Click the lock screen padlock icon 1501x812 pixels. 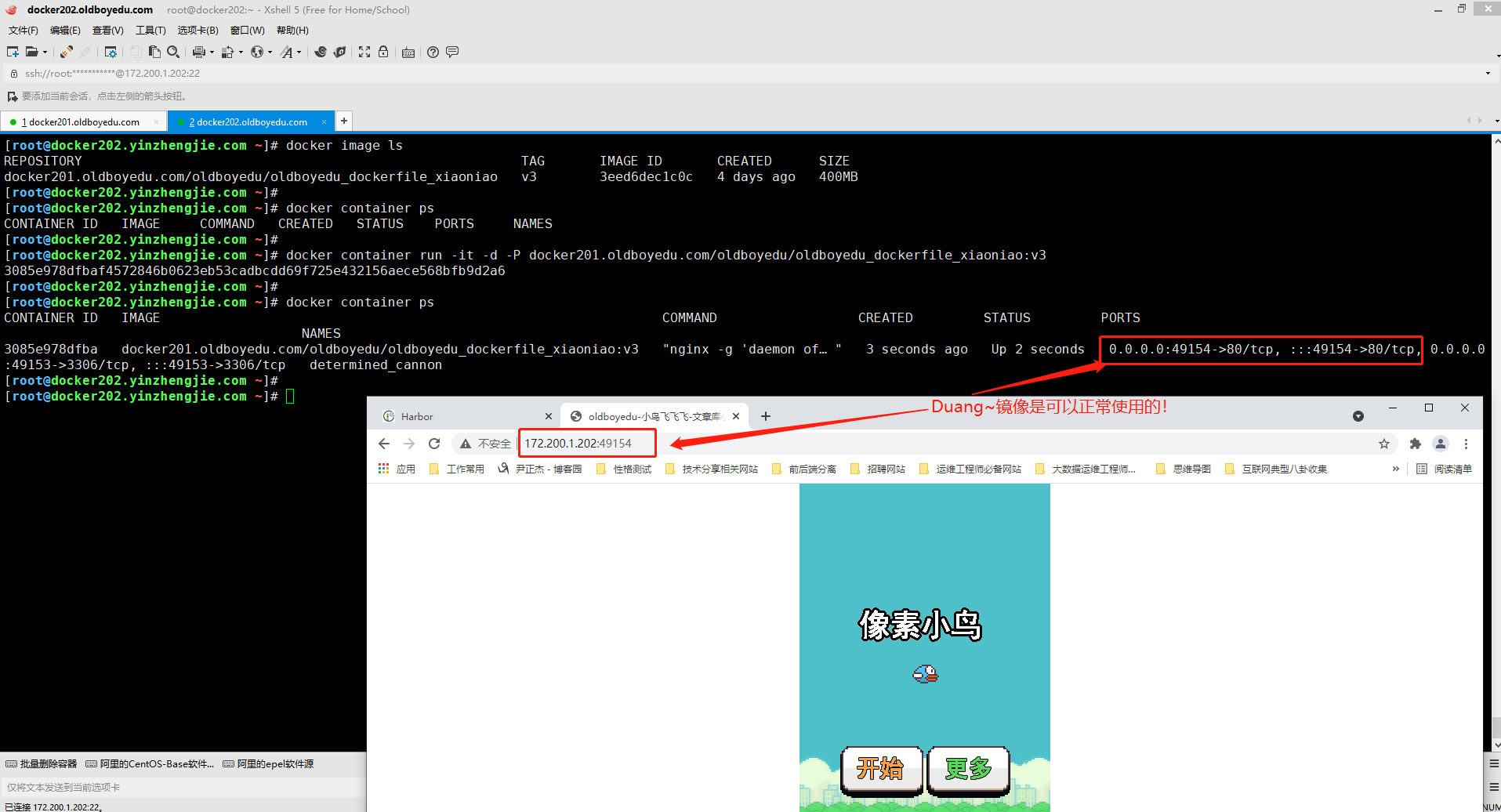point(383,52)
